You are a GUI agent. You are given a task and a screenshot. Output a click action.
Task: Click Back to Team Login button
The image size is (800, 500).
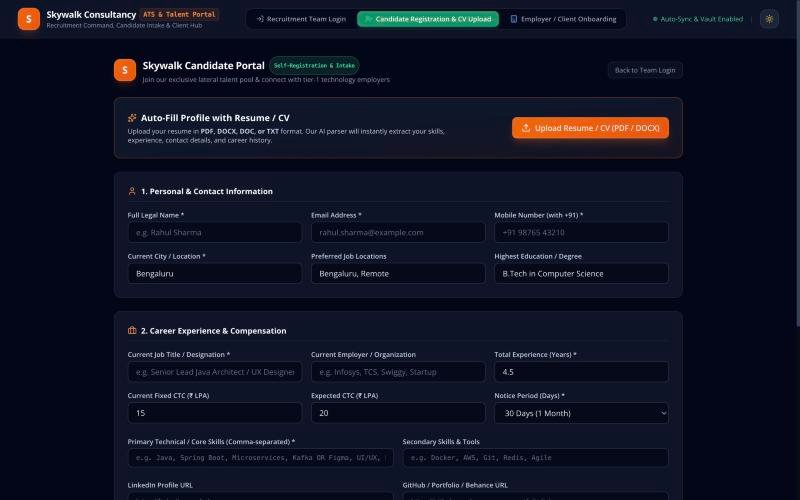pyautogui.click(x=645, y=70)
